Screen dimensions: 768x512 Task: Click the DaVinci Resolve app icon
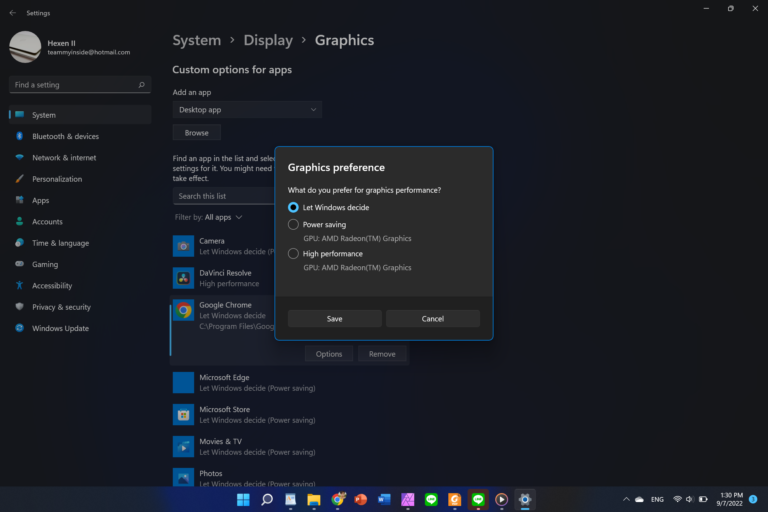tap(183, 277)
